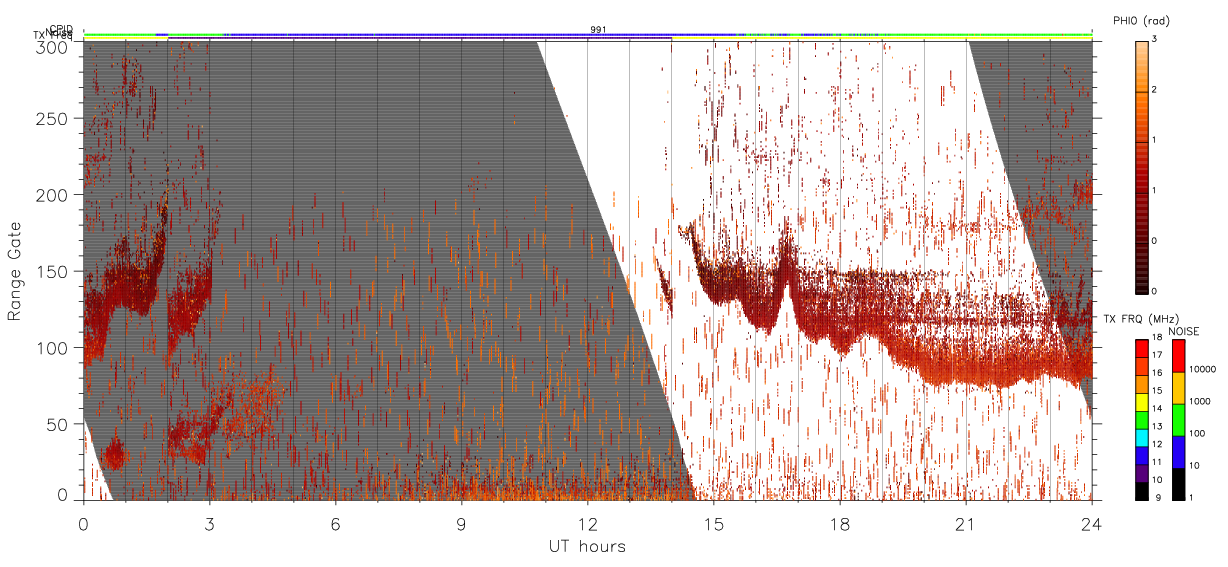1228x567 pixels.
Task: Click the y-axis tick label '200'
Action: 54,195
